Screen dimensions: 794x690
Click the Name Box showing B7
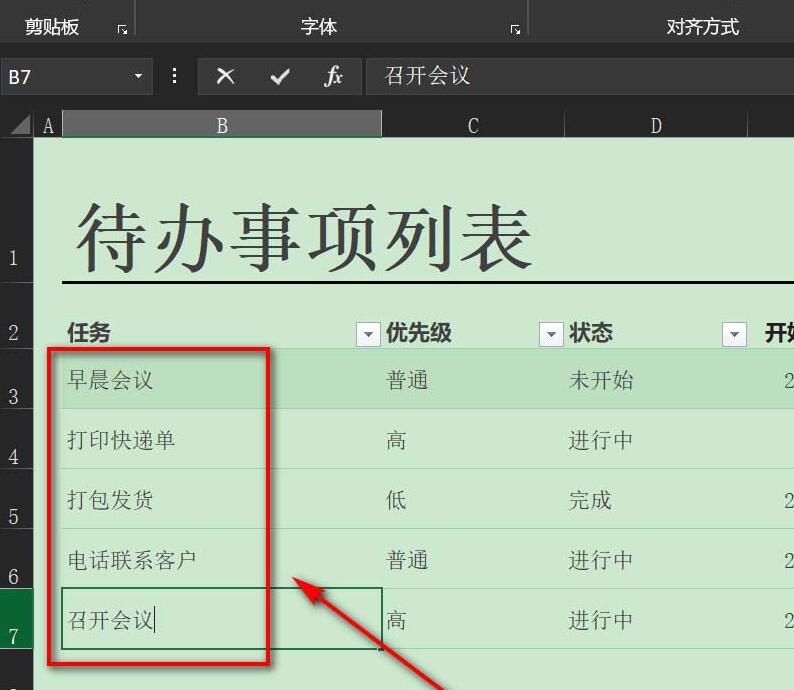(76, 76)
